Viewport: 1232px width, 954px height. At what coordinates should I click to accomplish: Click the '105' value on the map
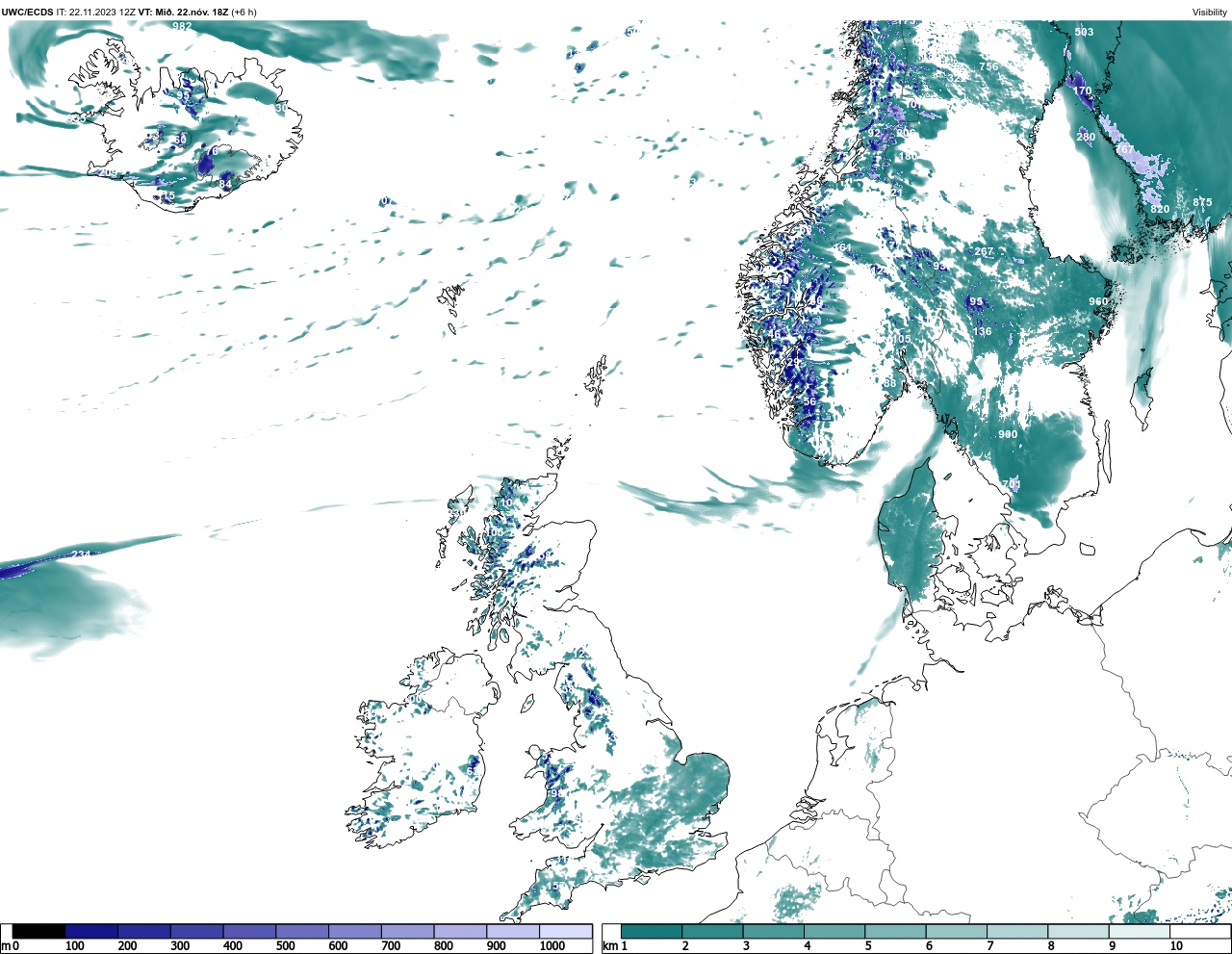tap(901, 339)
